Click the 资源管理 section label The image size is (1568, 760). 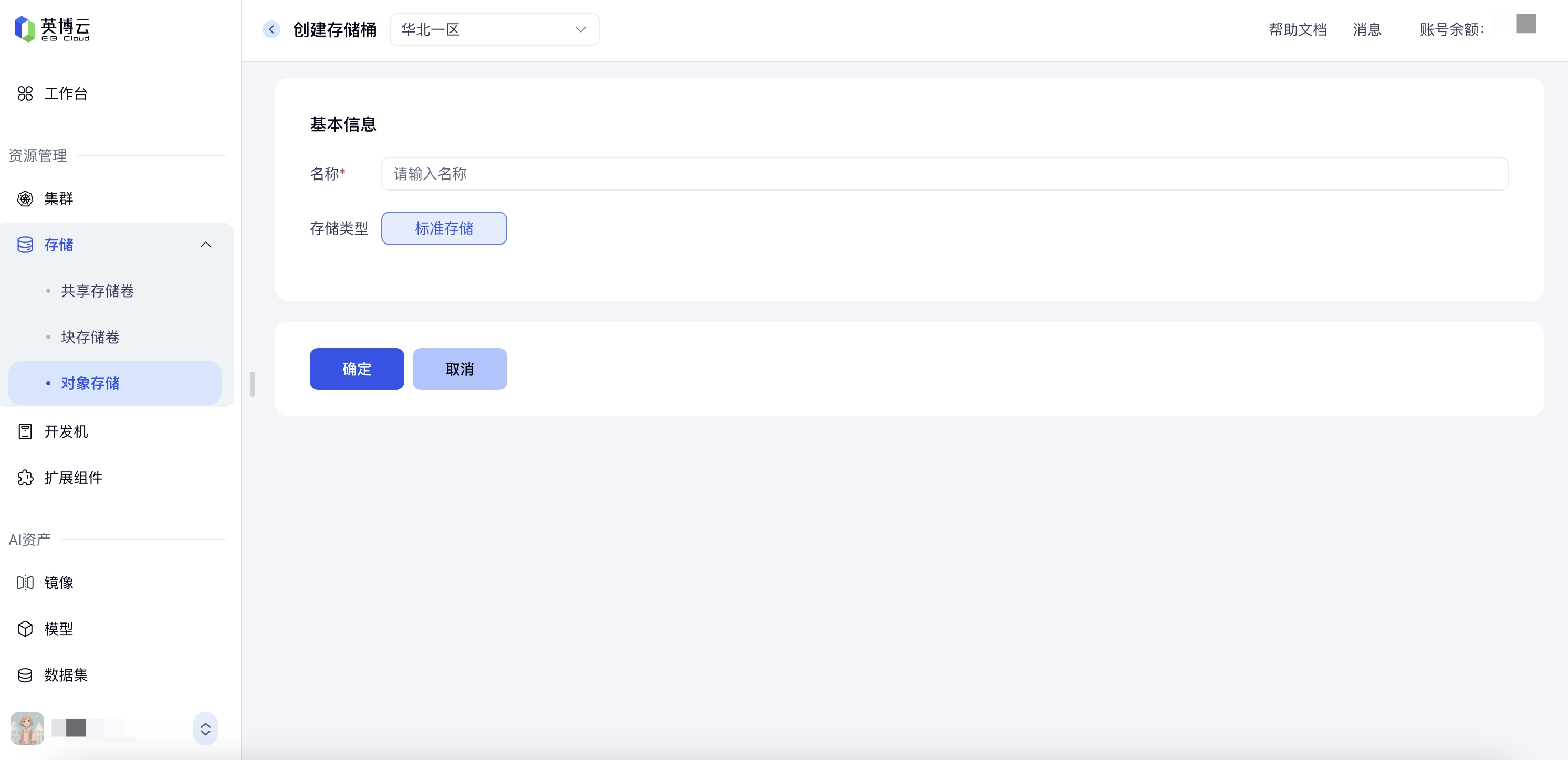38,155
